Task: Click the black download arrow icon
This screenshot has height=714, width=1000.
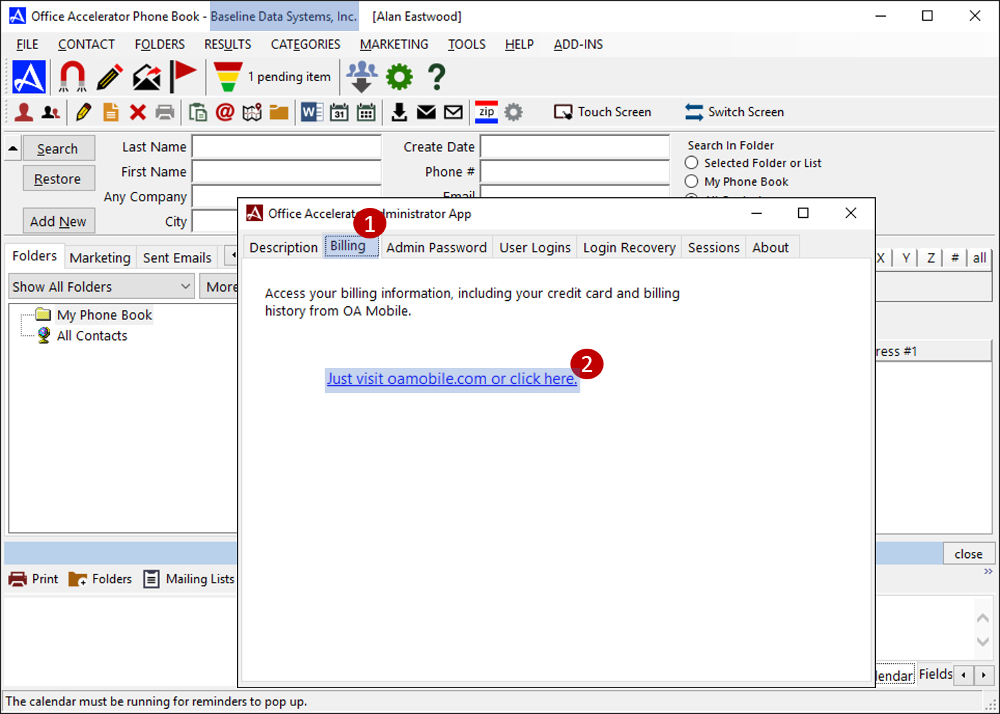Action: (x=399, y=112)
